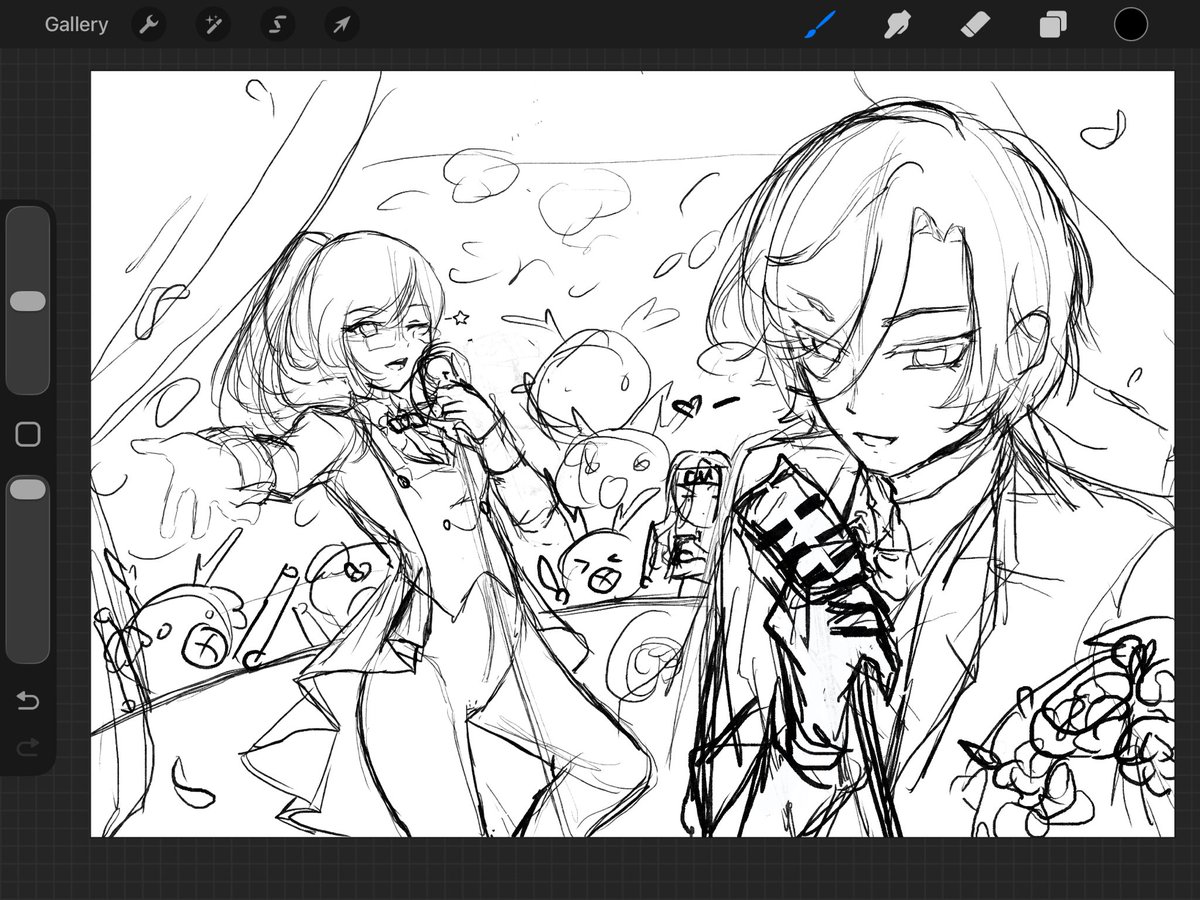Activate the Transform arrow tool
The width and height of the screenshot is (1200, 900).
coord(341,25)
